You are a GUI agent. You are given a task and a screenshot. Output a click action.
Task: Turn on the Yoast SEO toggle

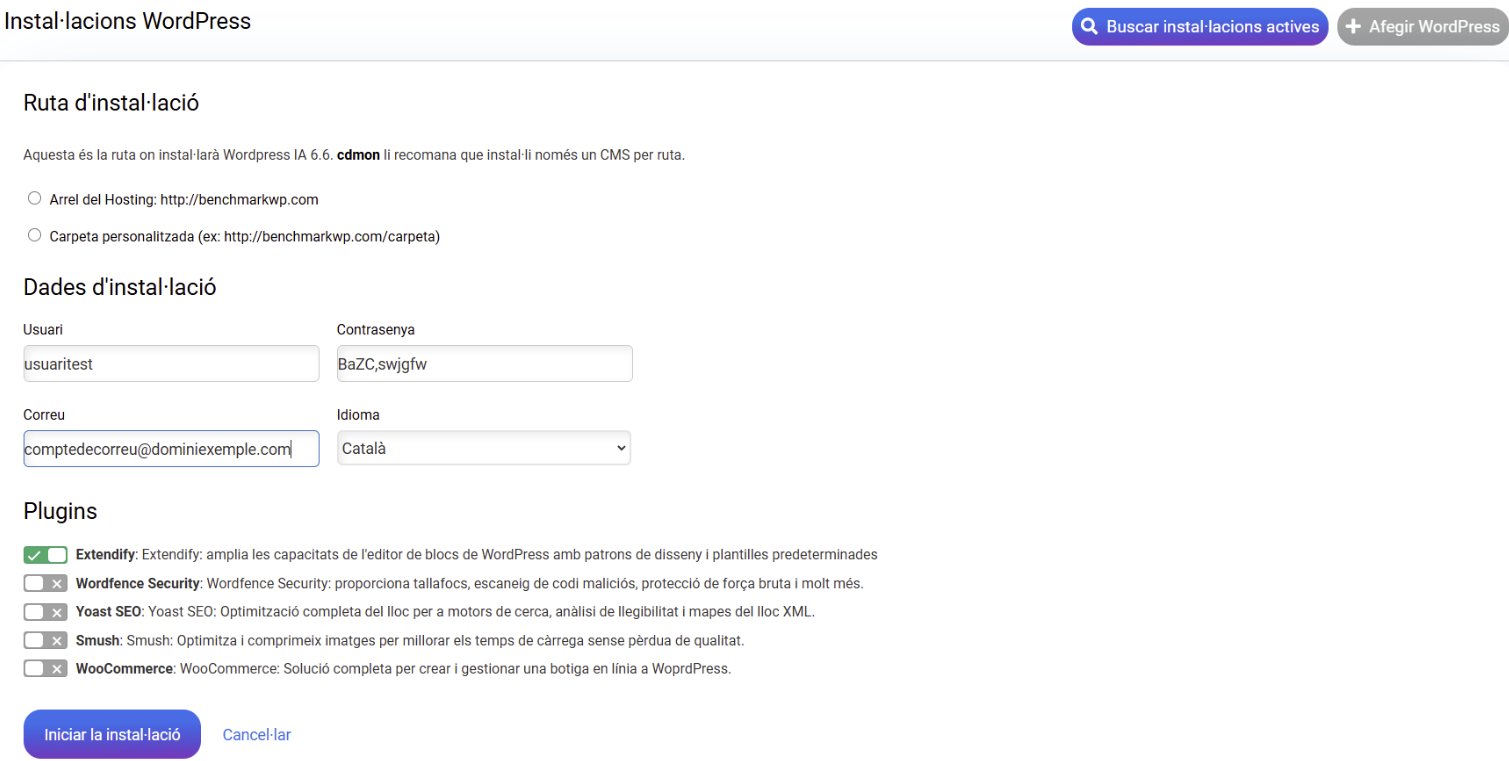click(x=46, y=611)
